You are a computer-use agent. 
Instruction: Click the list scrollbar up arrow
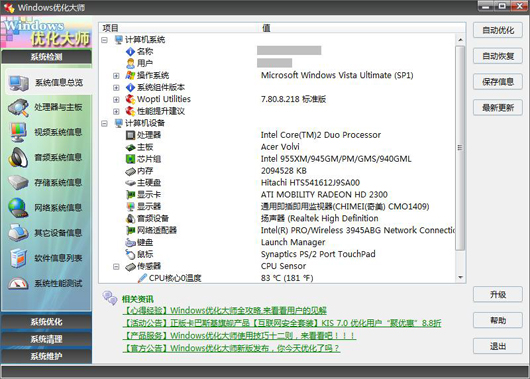coord(460,40)
